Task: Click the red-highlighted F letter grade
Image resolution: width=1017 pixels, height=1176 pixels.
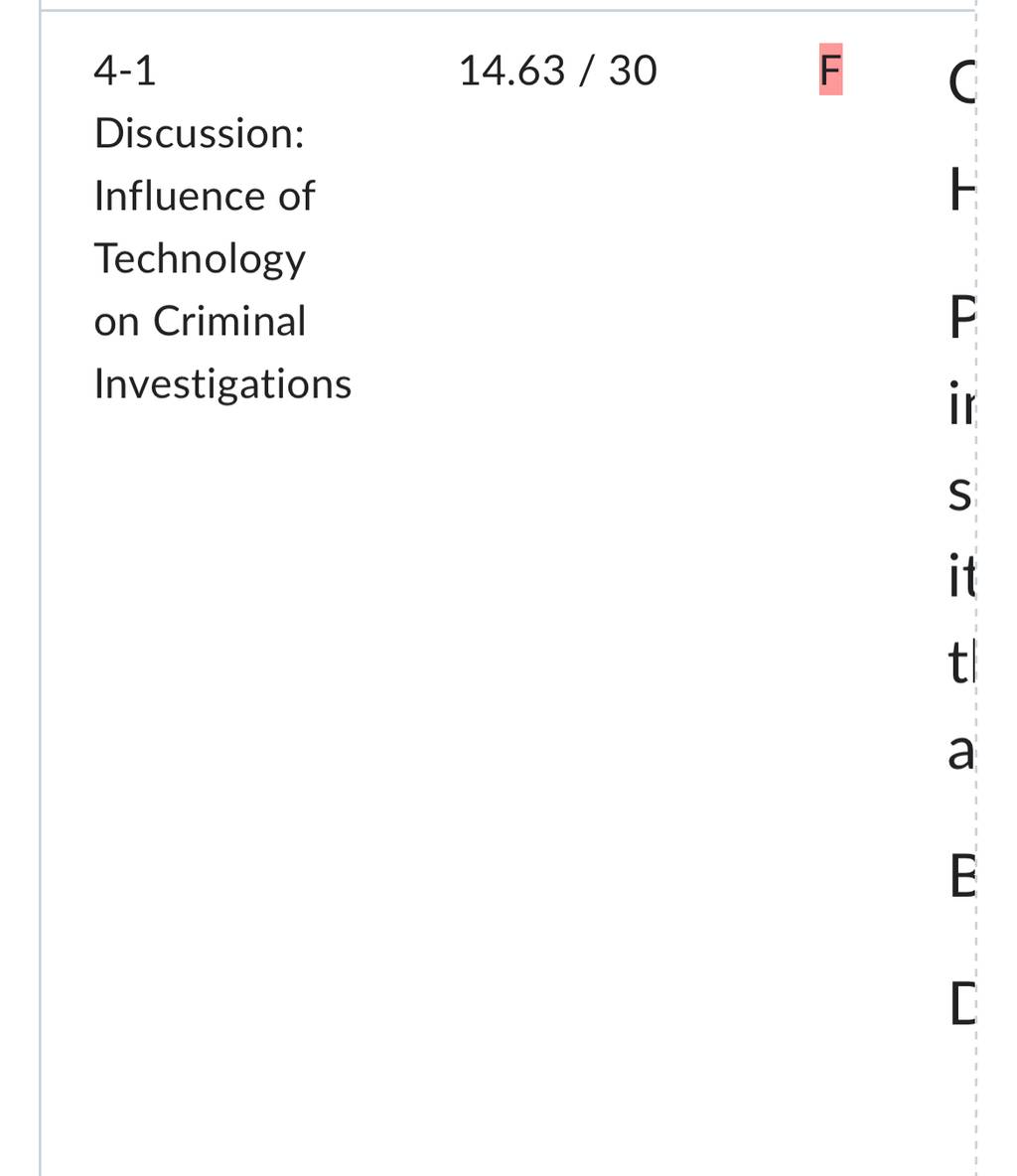Action: [x=830, y=70]
